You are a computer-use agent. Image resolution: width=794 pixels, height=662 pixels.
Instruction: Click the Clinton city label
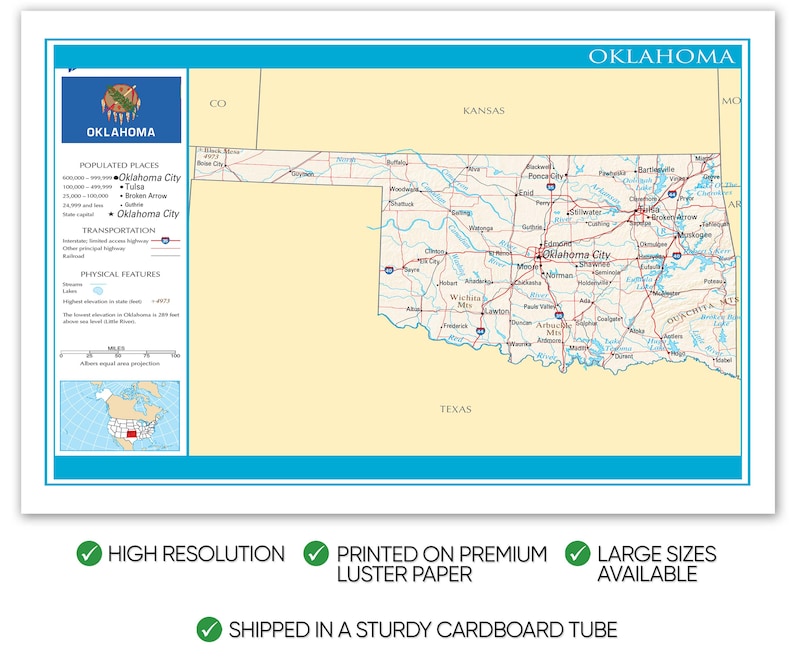[434, 251]
